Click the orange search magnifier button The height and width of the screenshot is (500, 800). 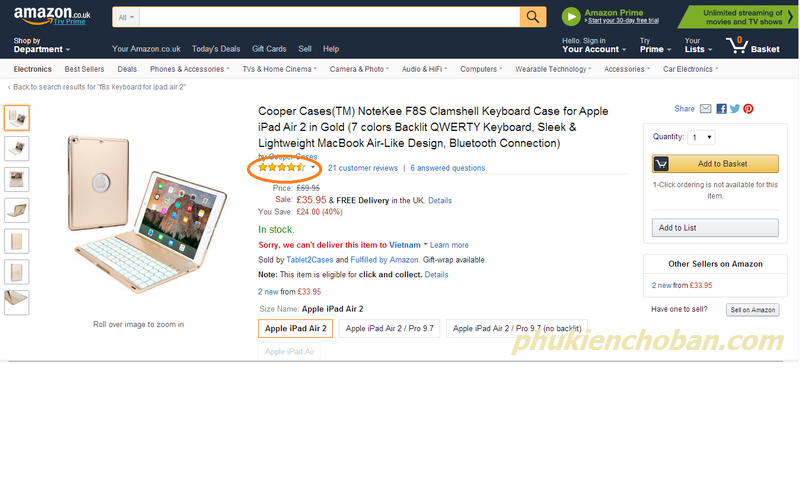pos(533,17)
